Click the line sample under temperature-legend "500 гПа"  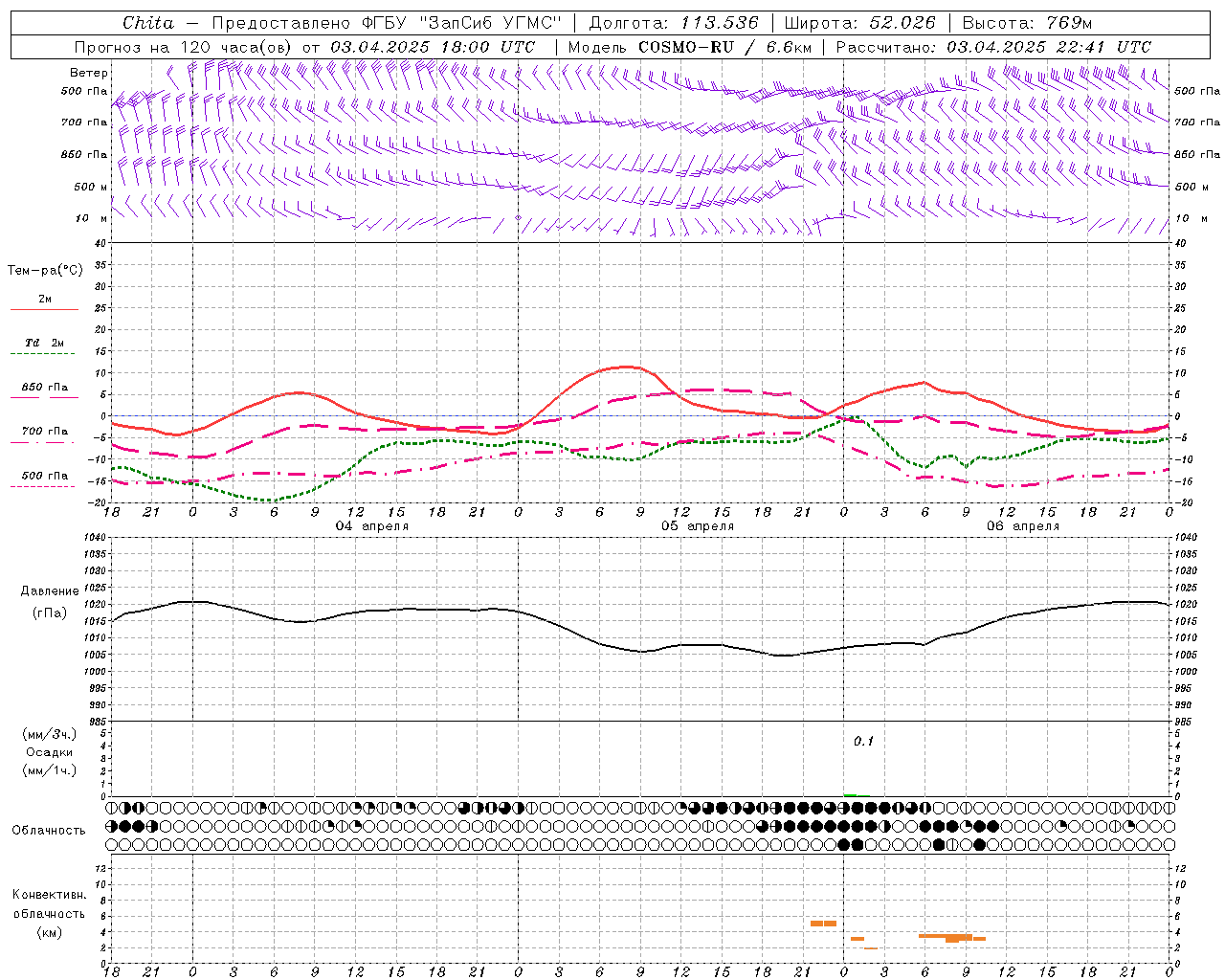tap(43, 486)
